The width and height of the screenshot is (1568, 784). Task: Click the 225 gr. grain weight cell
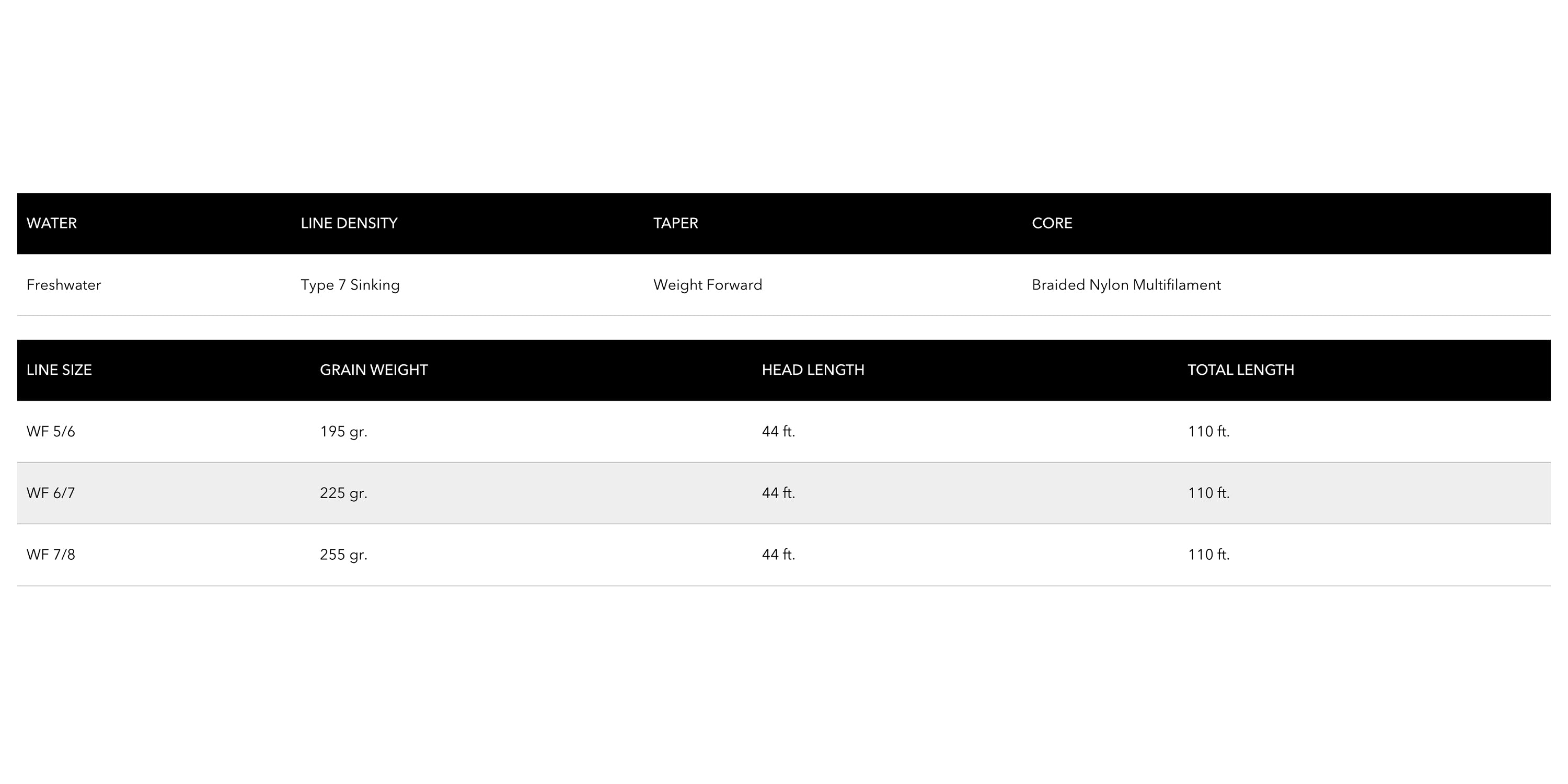pos(343,493)
